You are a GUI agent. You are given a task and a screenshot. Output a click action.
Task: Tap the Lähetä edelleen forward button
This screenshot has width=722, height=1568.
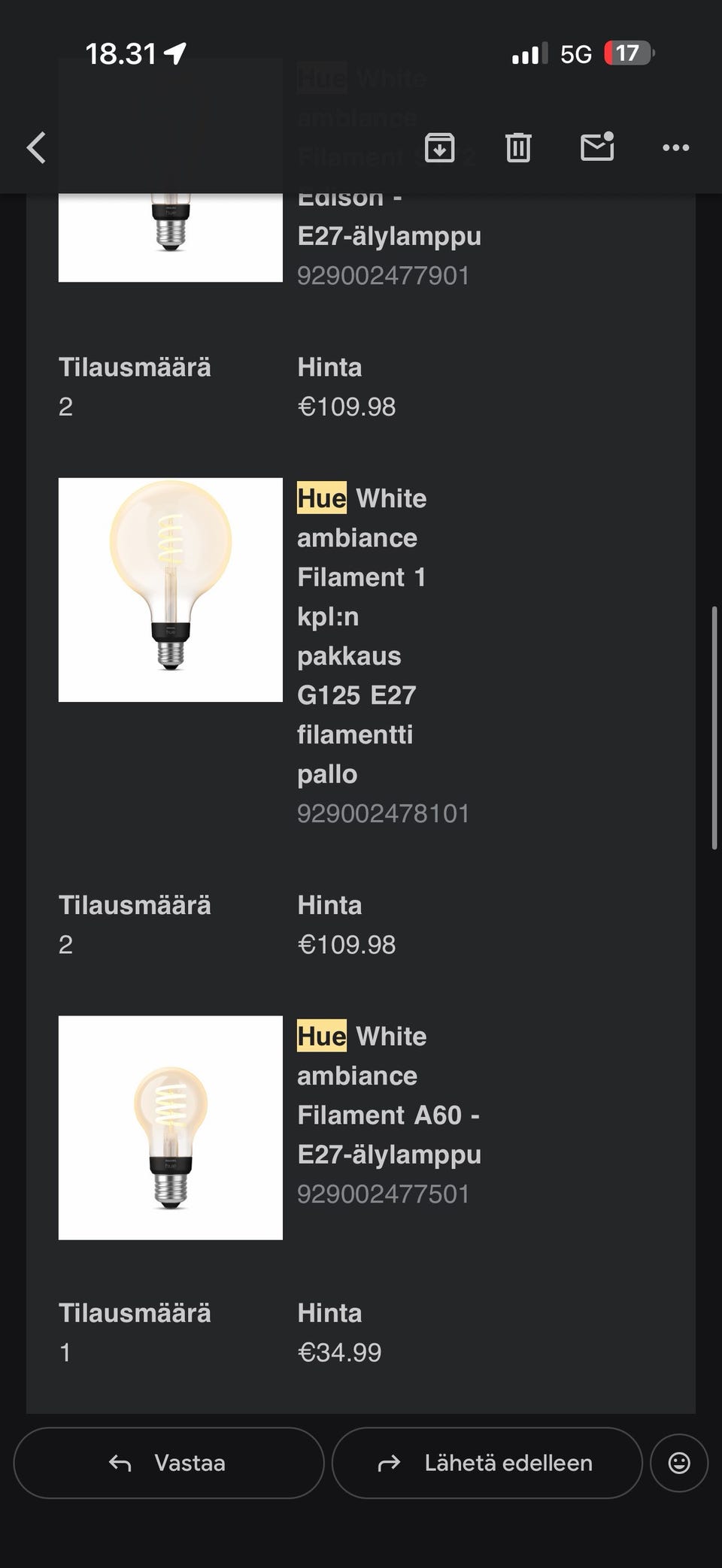coord(487,1463)
